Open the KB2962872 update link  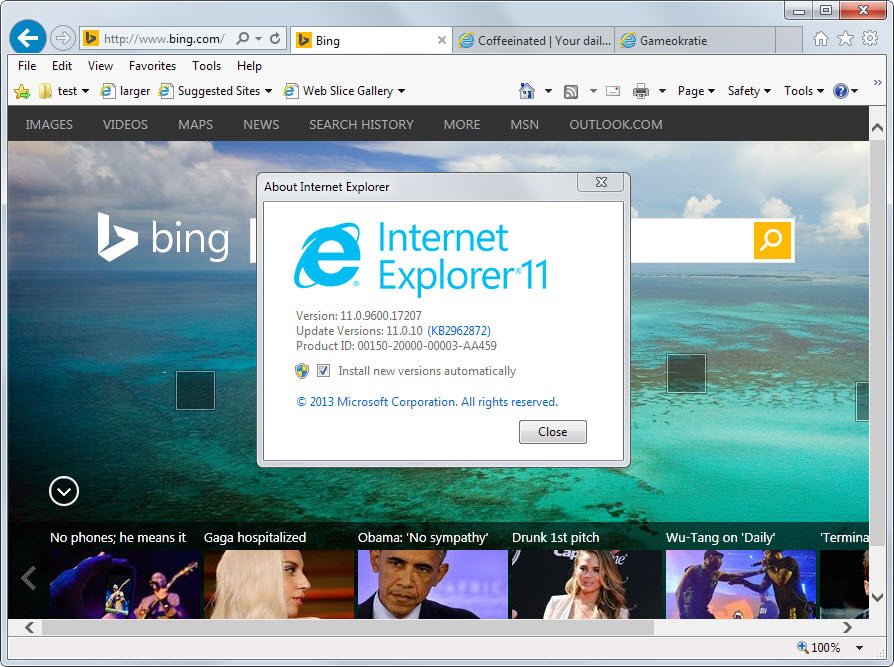pos(459,331)
